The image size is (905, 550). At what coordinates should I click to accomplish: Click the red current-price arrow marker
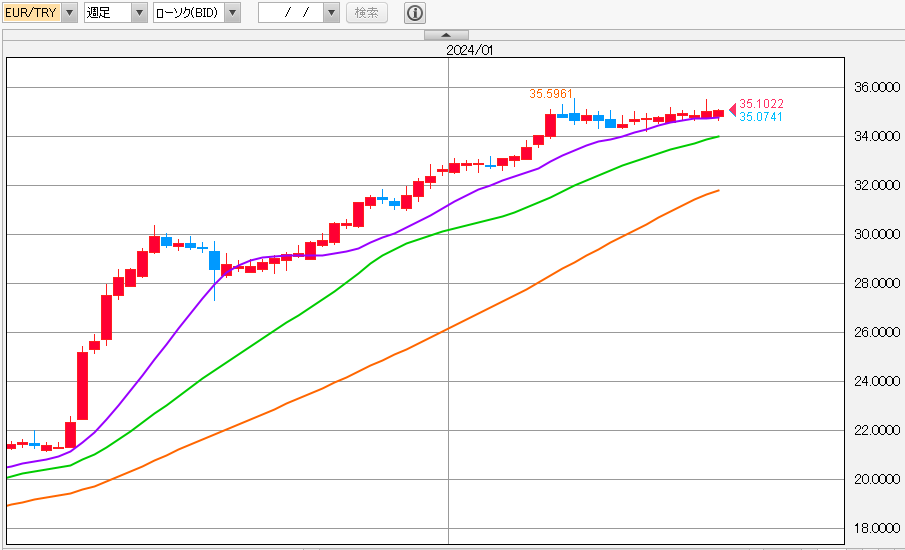point(733,110)
